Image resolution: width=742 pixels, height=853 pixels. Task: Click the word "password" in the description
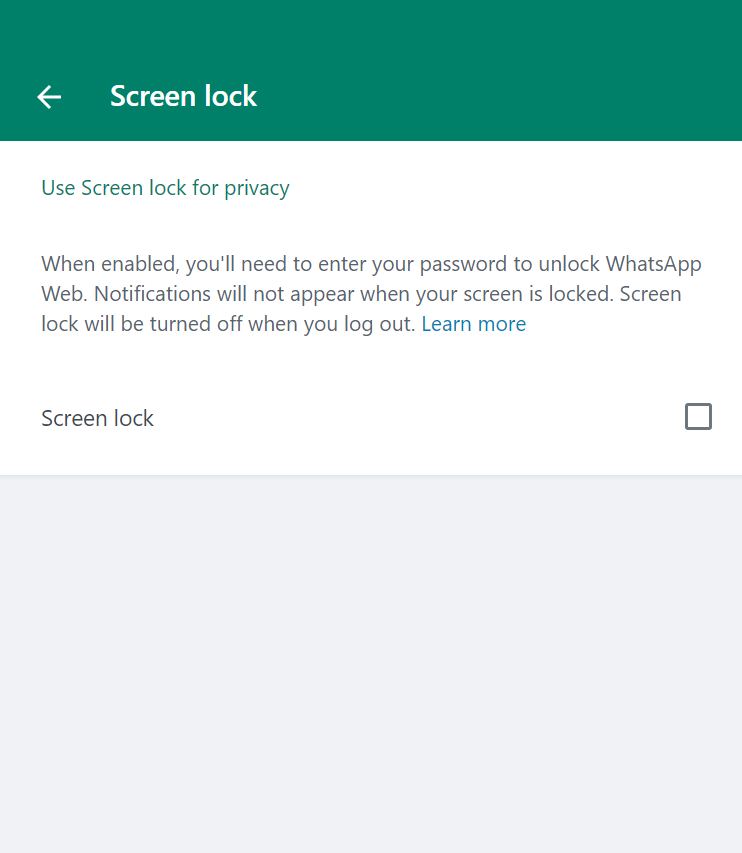(x=463, y=264)
